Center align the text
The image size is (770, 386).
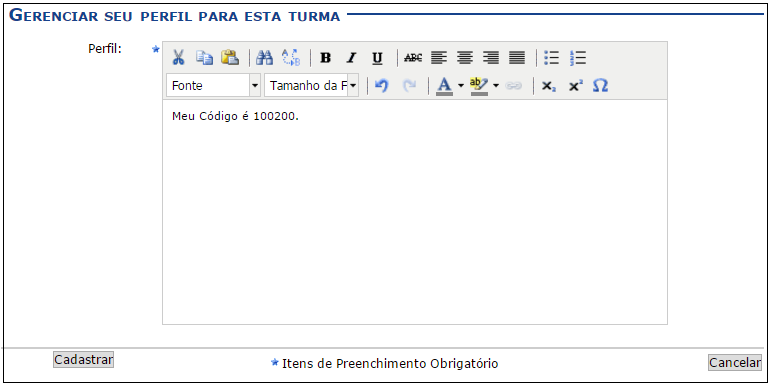(465, 58)
